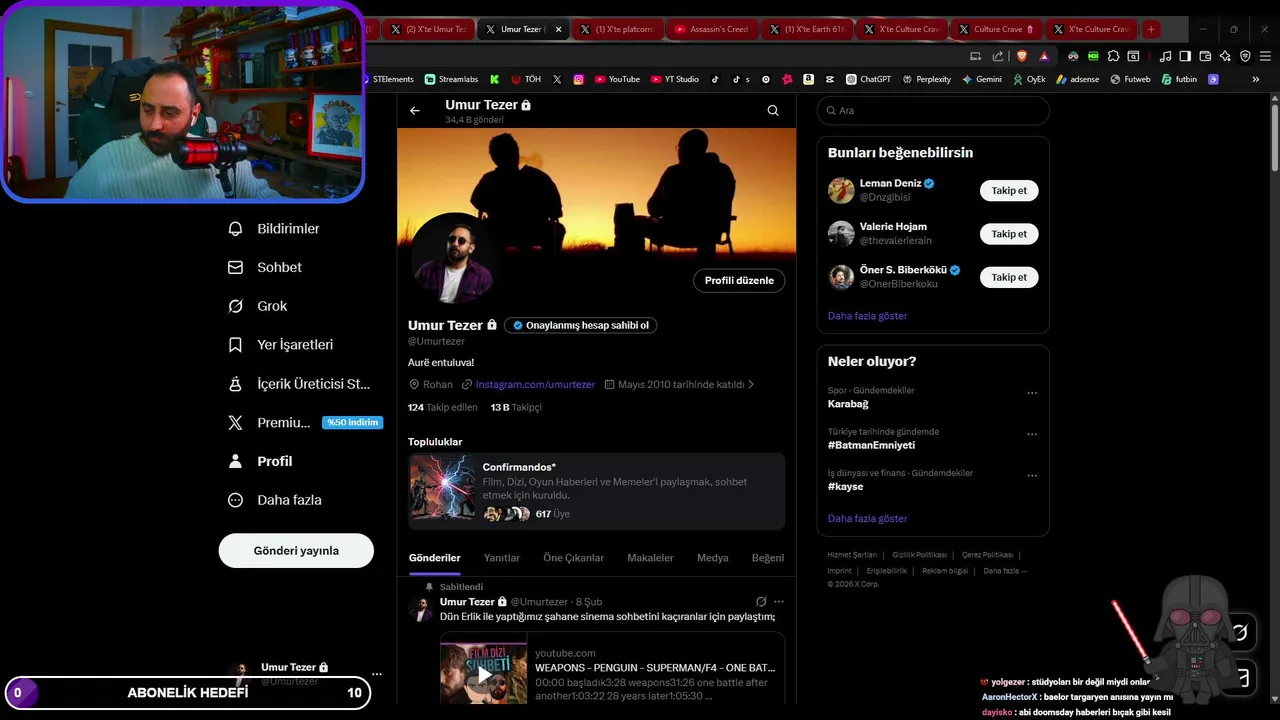The image size is (1280, 720).
Task: Search this profile with magnifier icon
Action: point(773,111)
